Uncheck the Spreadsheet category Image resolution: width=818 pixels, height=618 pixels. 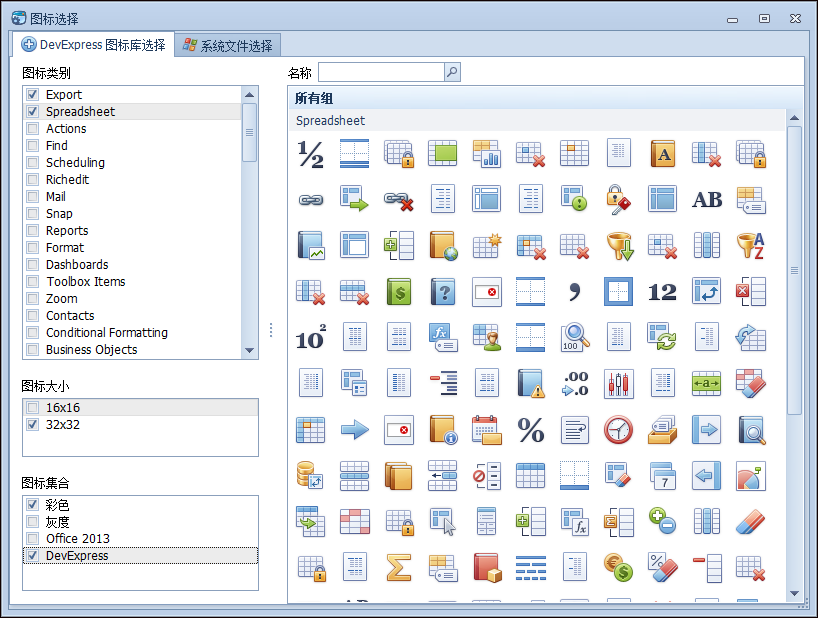(32, 112)
